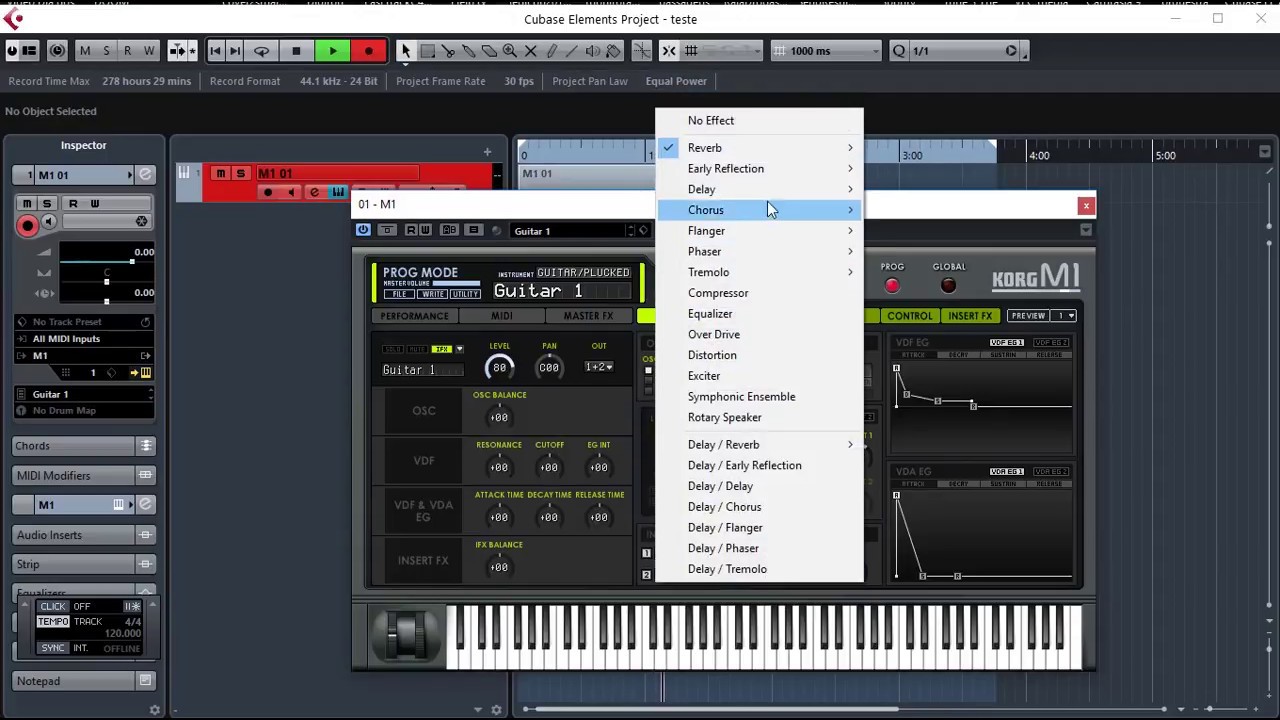This screenshot has width=1280, height=720.
Task: Start playback with the green Play button
Action: pos(332,51)
